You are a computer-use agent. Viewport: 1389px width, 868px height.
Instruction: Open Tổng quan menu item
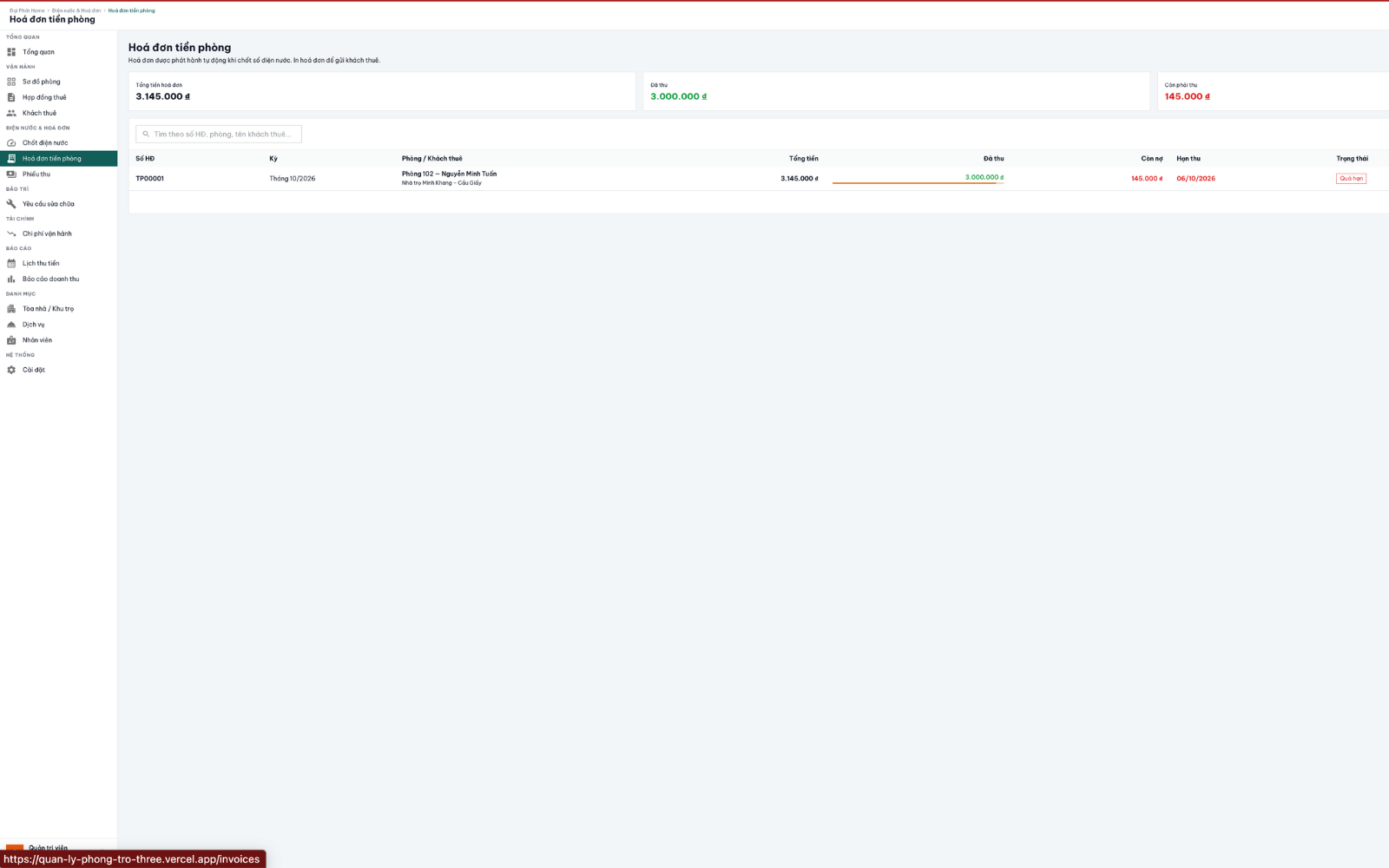pyautogui.click(x=58, y=52)
